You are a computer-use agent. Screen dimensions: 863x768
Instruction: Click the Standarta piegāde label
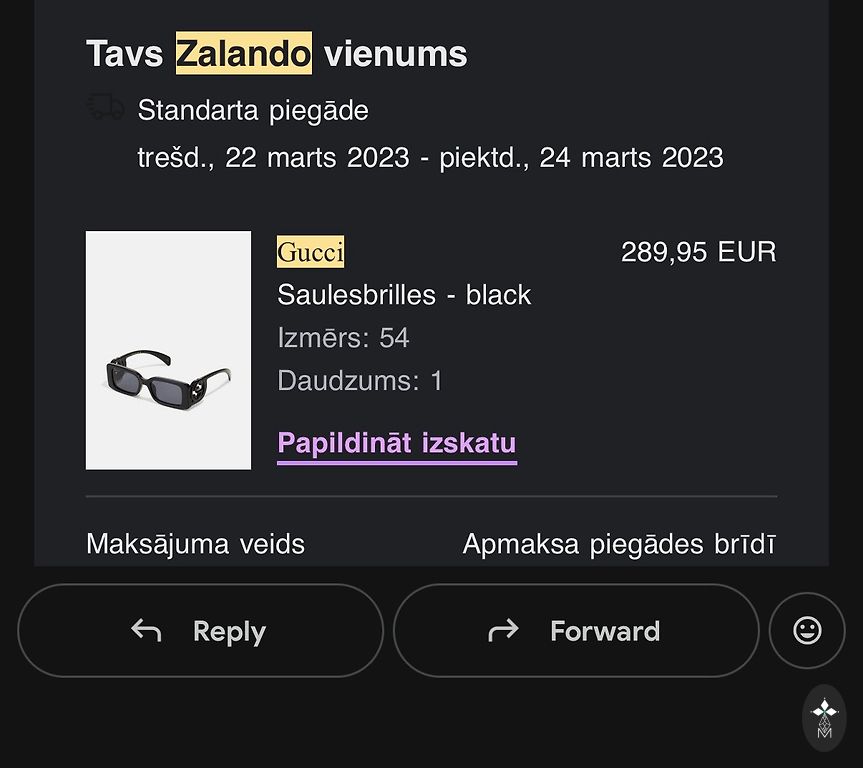click(253, 110)
